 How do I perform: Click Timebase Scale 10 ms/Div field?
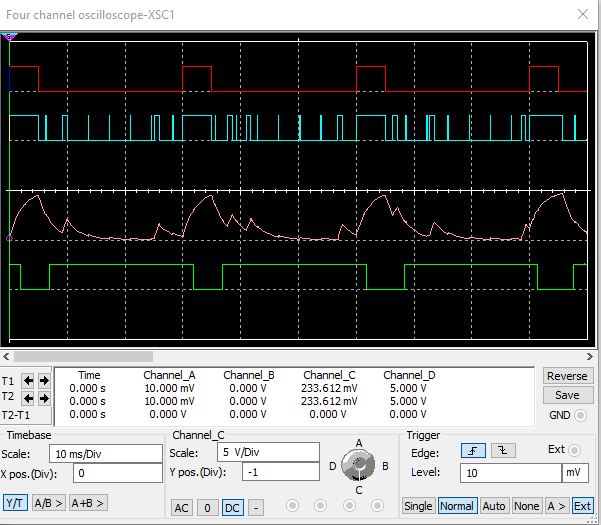pyautogui.click(x=106, y=454)
